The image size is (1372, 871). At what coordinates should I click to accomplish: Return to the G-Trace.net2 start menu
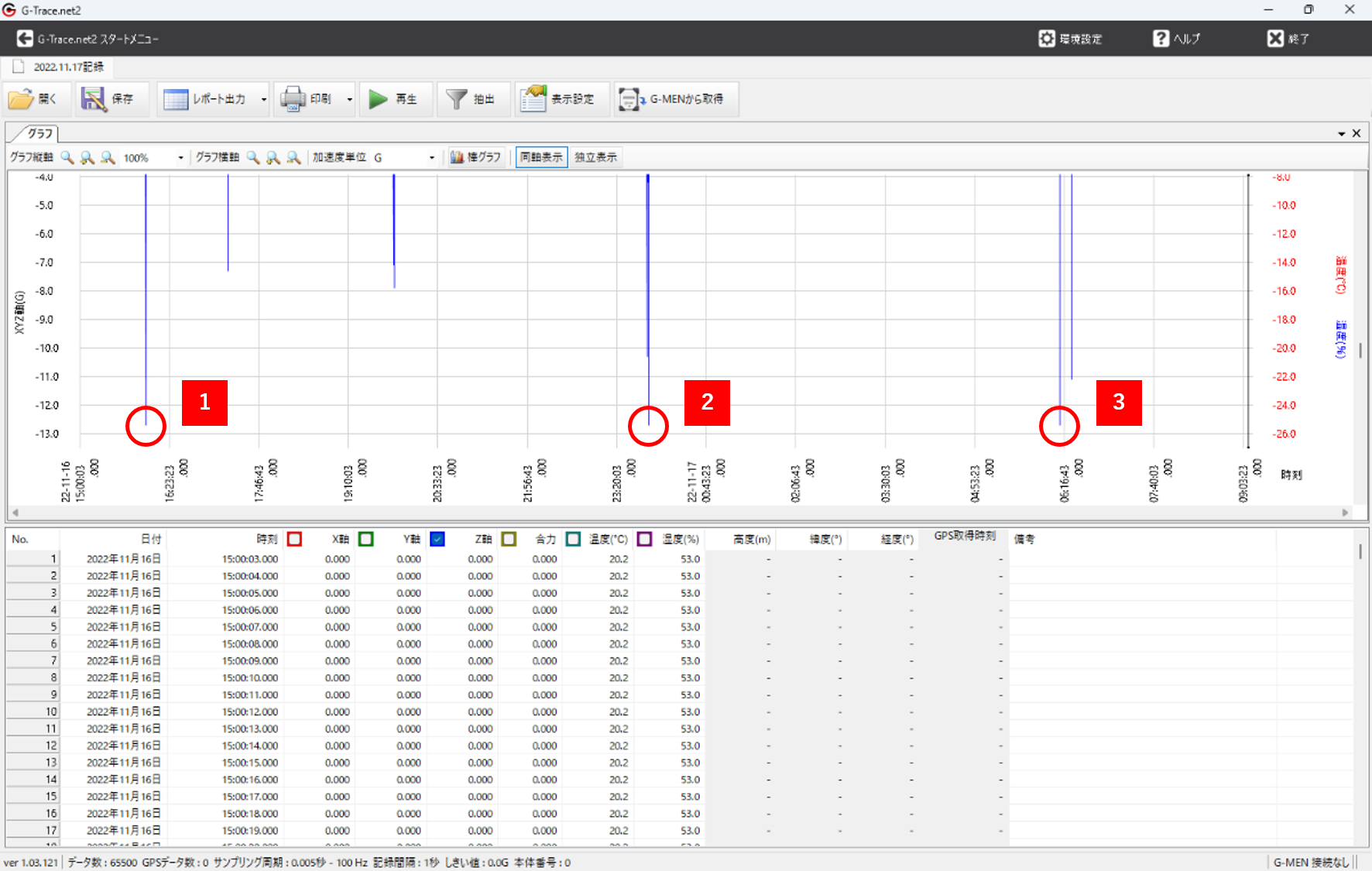pos(25,39)
